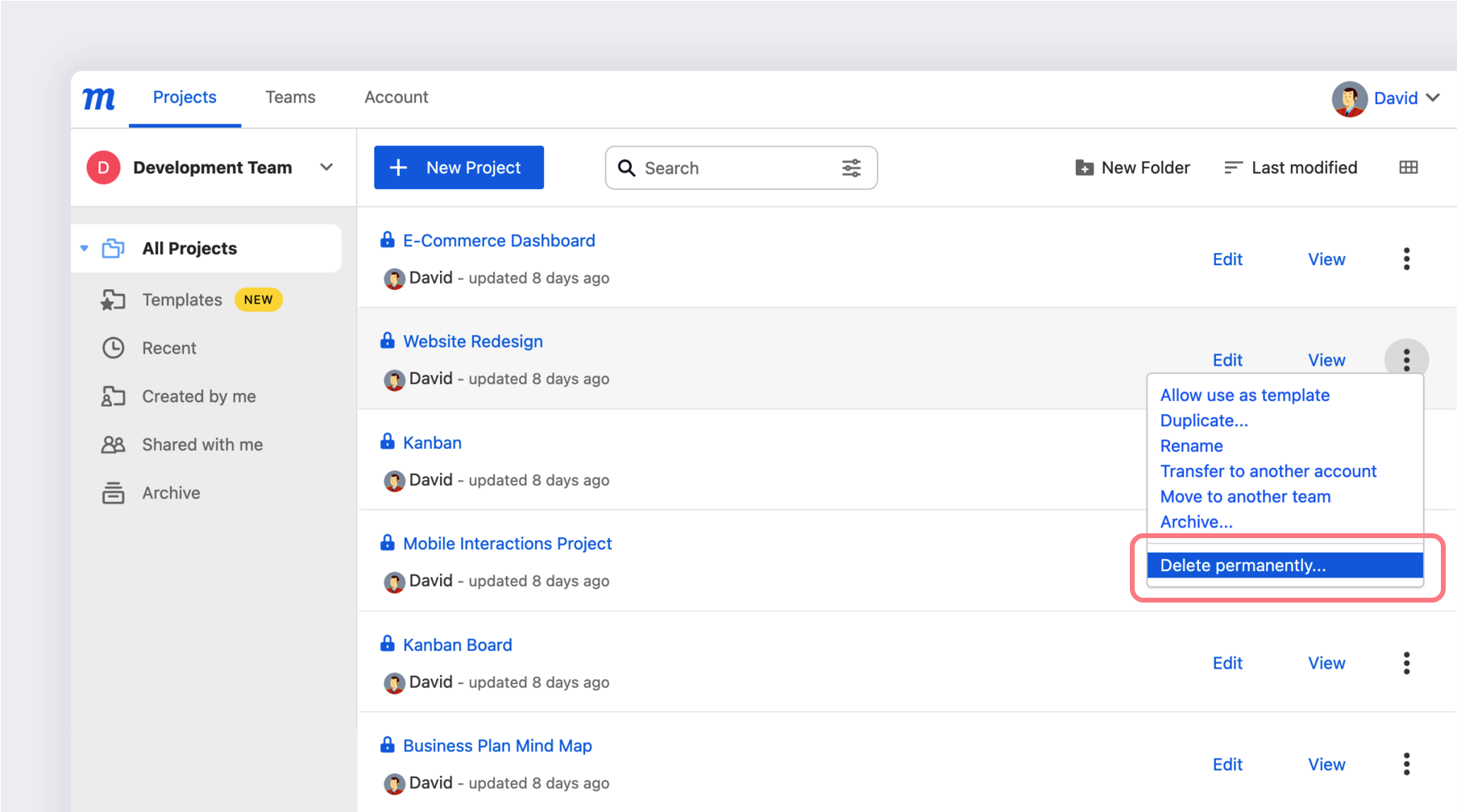
Task: Collapse the All Projects tree item
Action: (x=84, y=248)
